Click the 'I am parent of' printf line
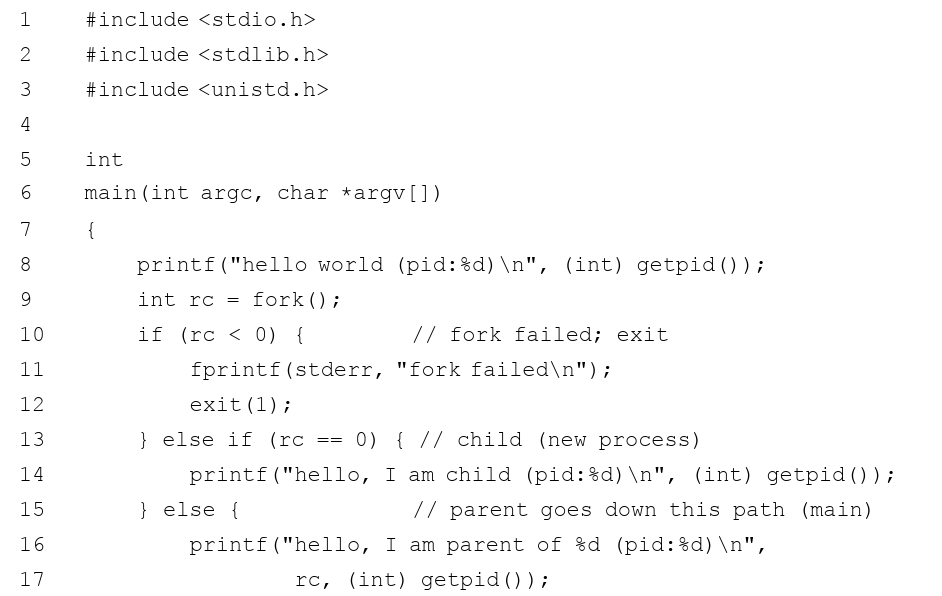The height and width of the screenshot is (596, 942). (478, 545)
